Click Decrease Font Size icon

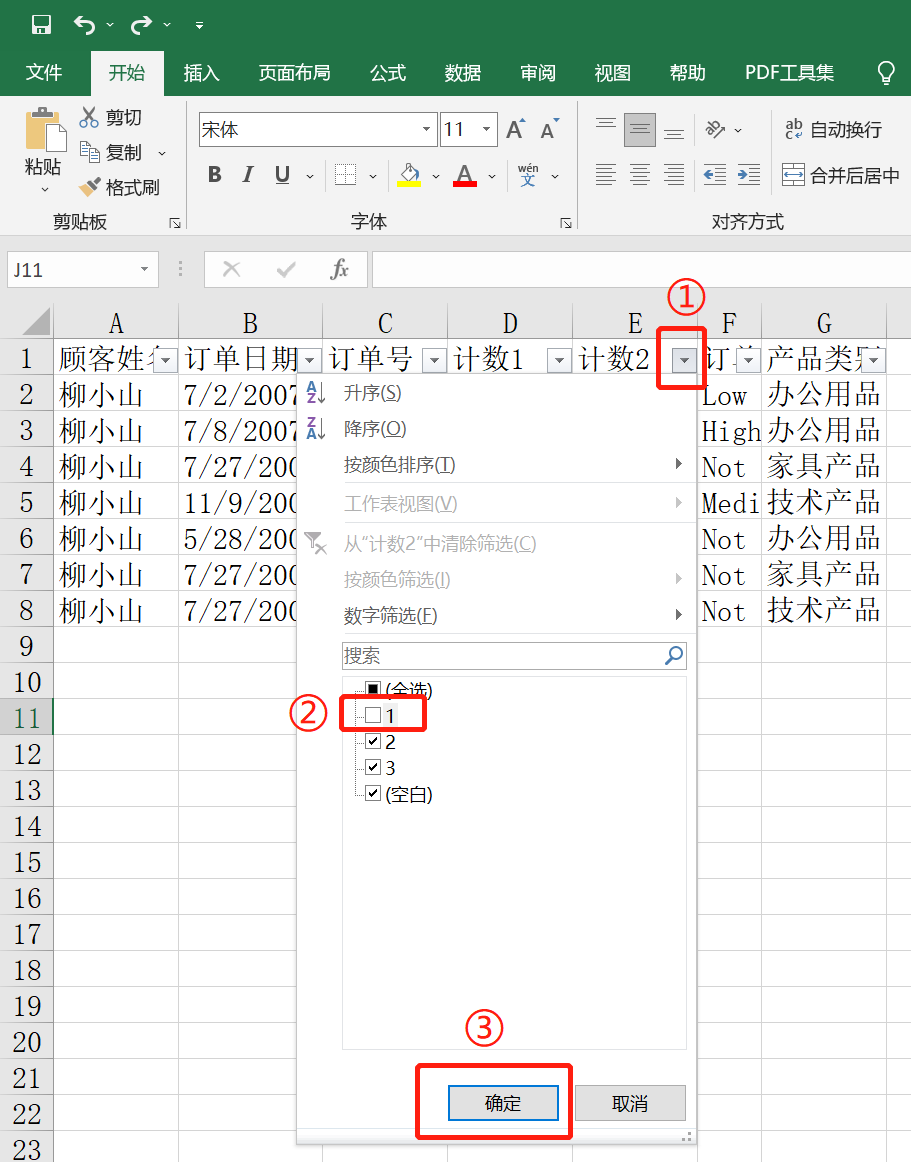[549, 130]
